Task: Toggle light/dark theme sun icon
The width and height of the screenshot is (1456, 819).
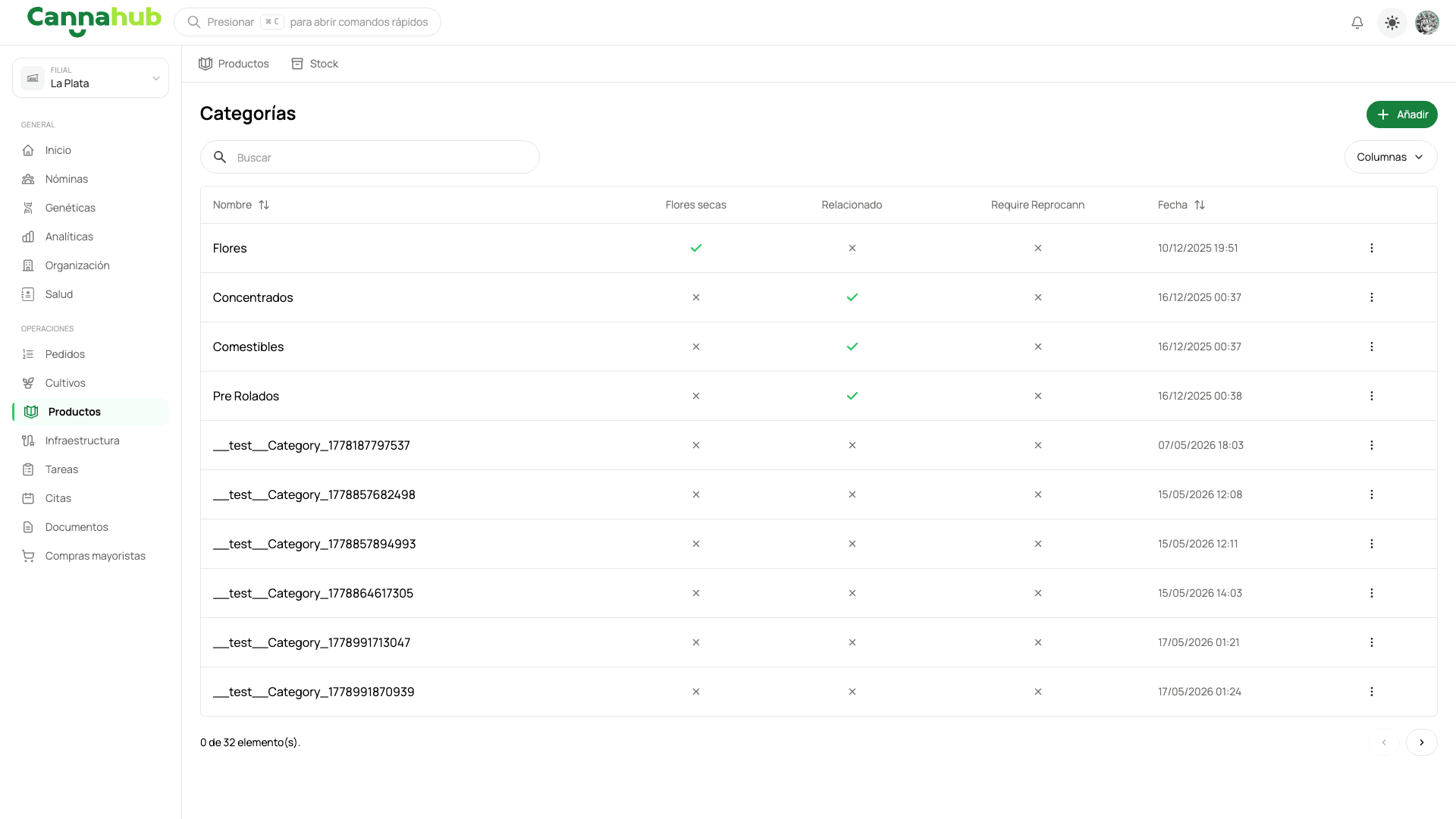Action: click(x=1392, y=23)
